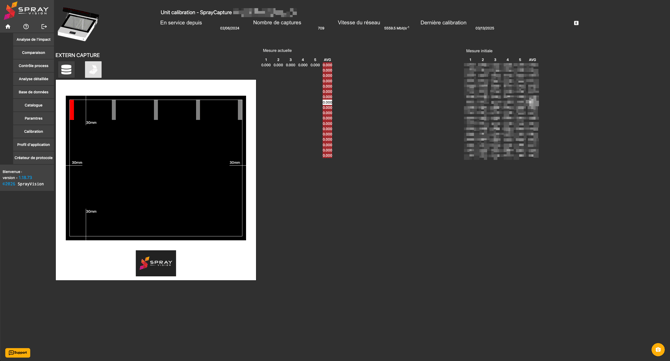The image size is (670, 361).
Task: Open Profil d'application
Action: [33, 145]
